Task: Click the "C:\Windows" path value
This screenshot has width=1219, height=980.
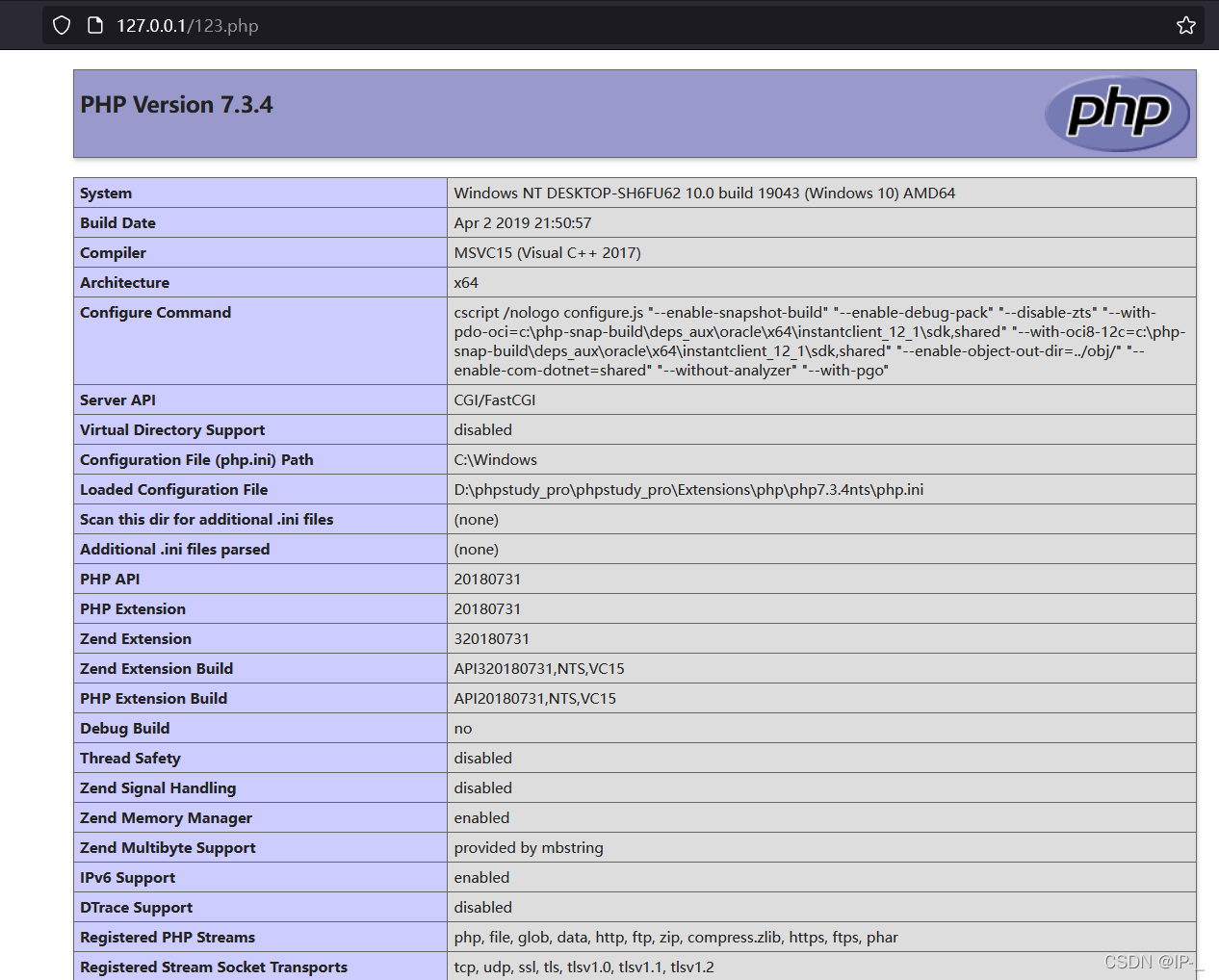Action: pos(496,460)
